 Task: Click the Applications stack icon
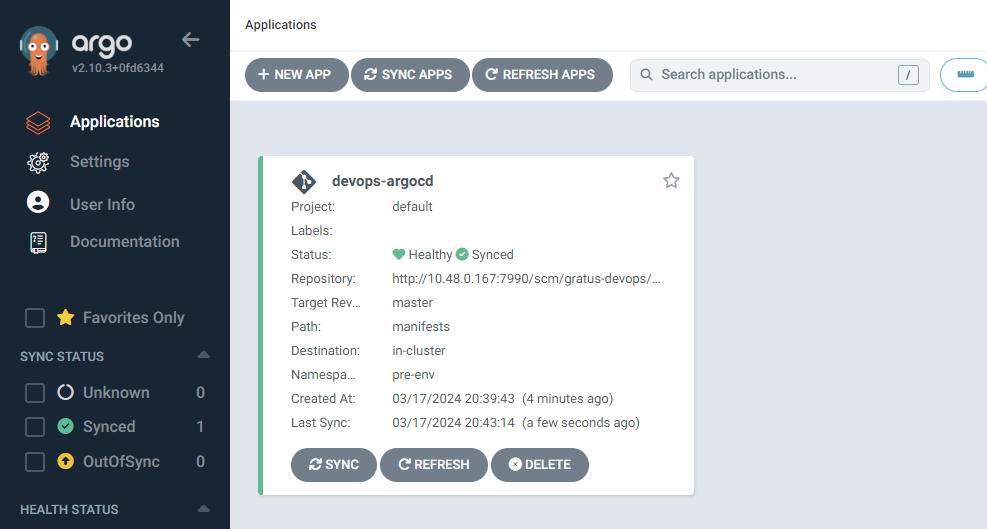pyautogui.click(x=38, y=122)
